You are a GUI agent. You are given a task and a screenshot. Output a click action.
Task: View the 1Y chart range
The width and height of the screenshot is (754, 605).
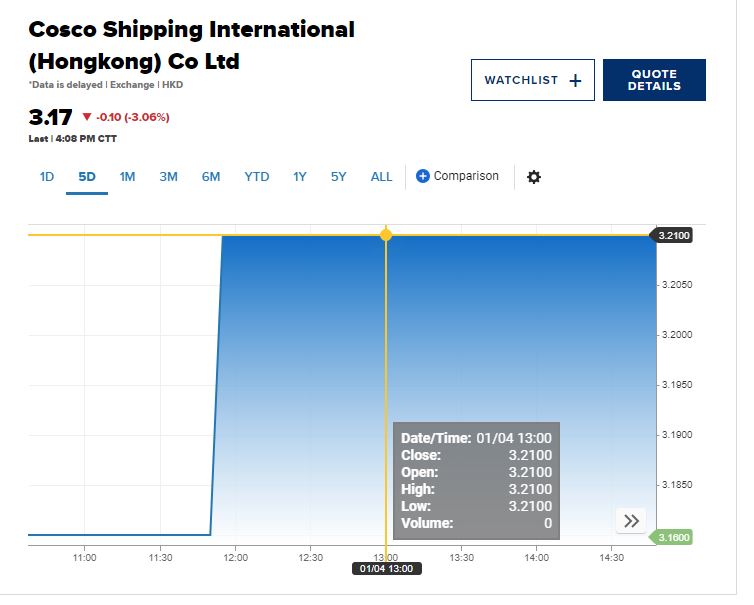pos(300,177)
